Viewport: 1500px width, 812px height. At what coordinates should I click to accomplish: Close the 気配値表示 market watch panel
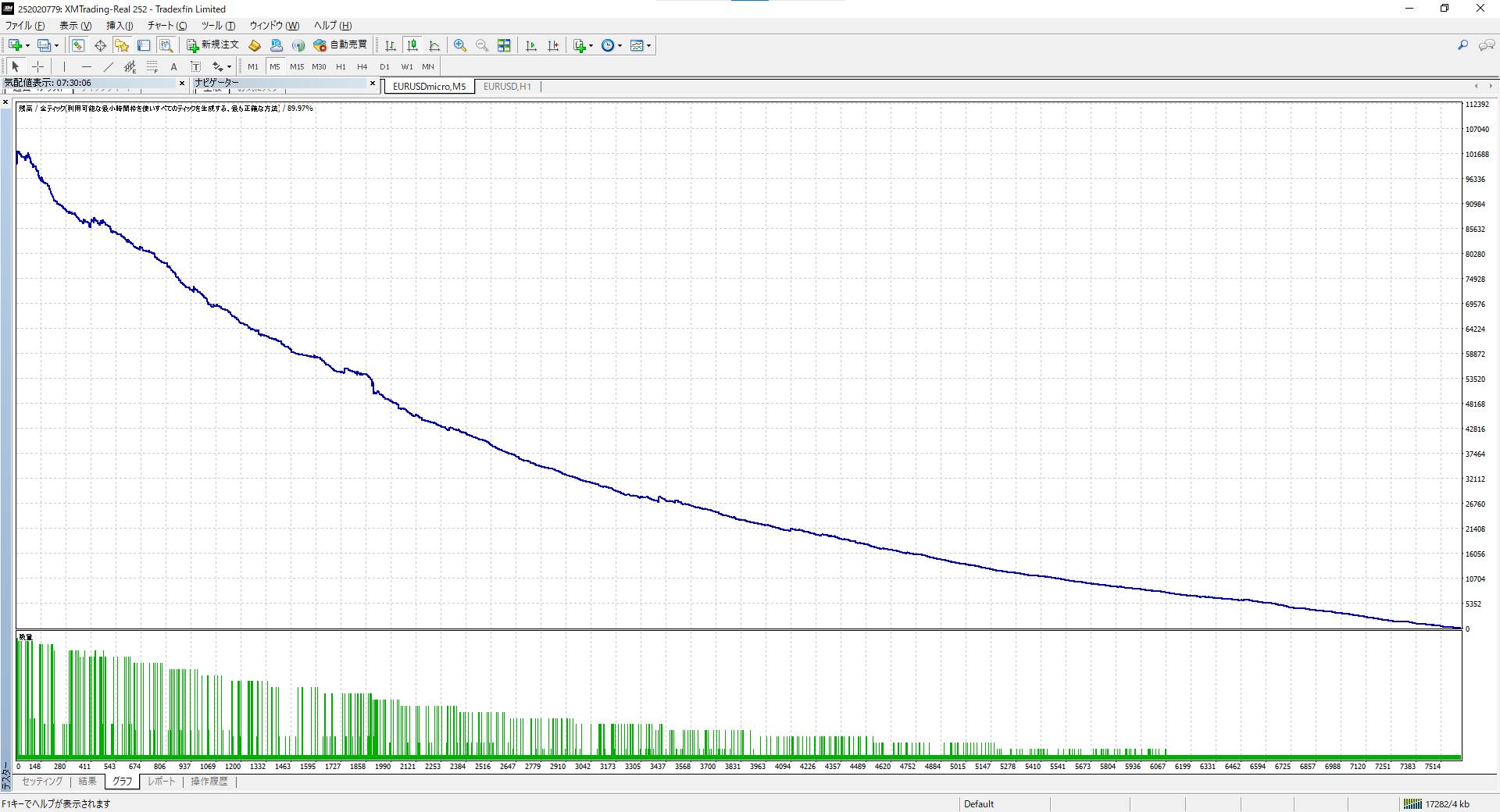click(182, 83)
